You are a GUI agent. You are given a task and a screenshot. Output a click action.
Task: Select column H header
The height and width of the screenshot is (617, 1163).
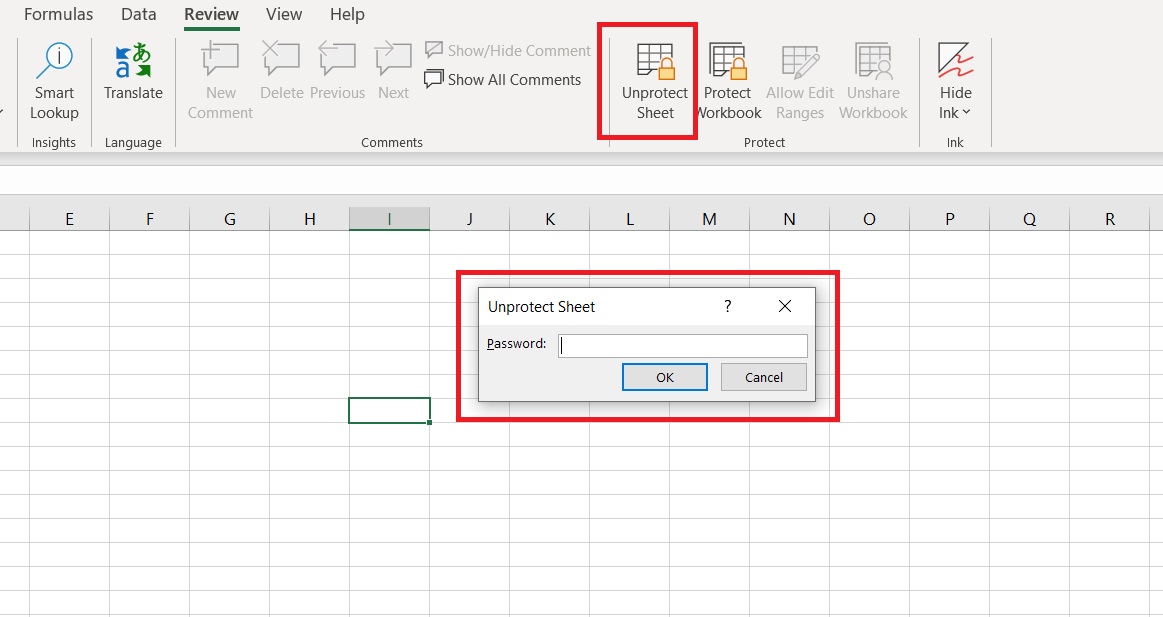tap(309, 219)
